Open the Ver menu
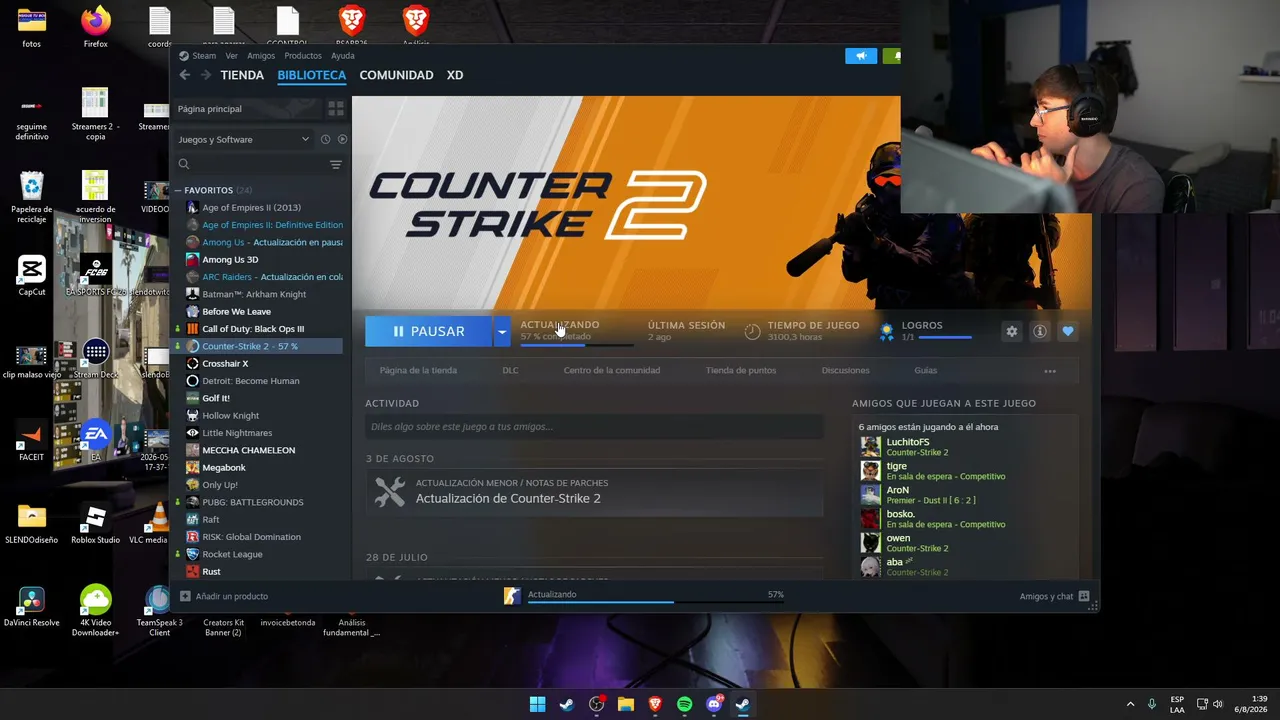The image size is (1280, 720). pos(232,56)
